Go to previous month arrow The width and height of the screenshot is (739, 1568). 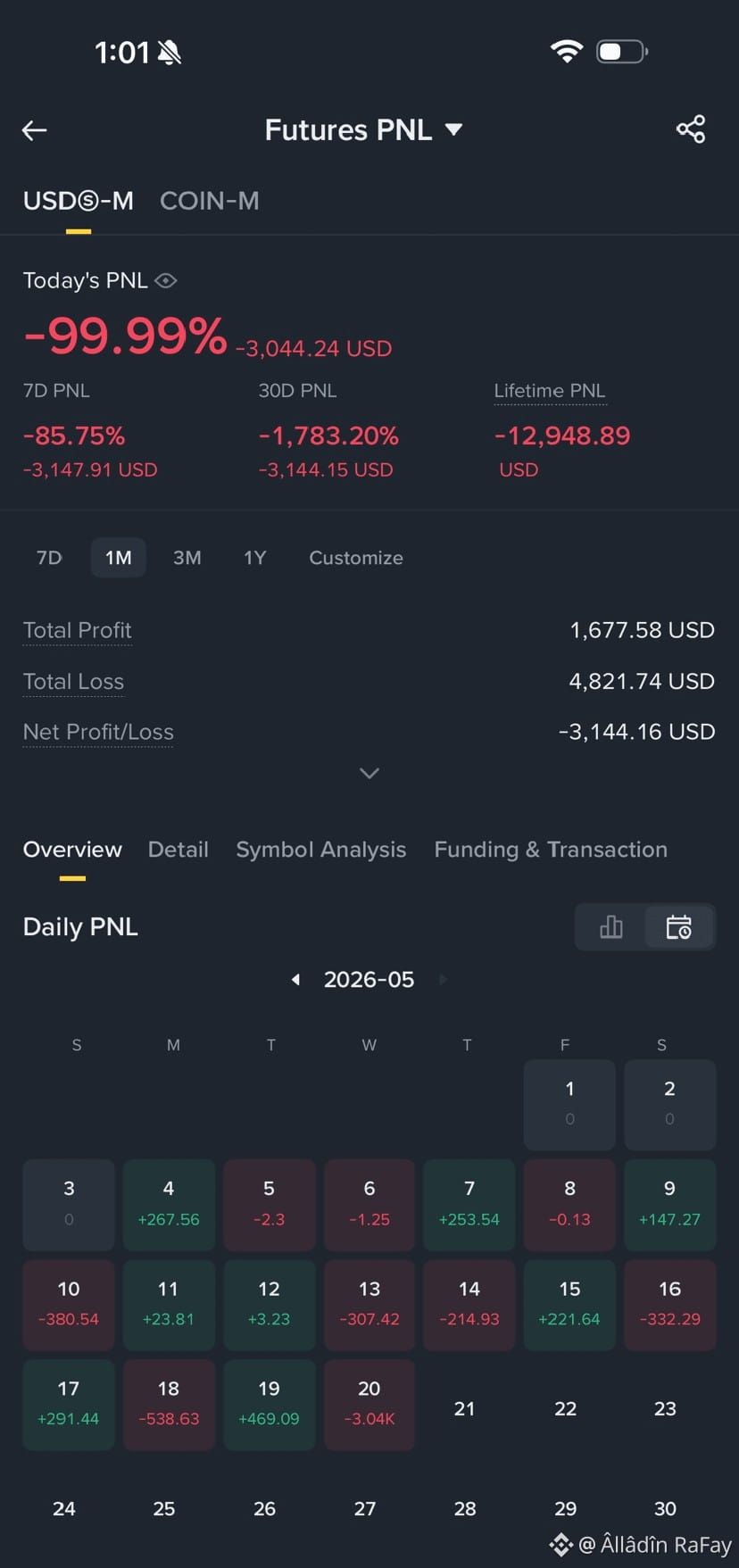(x=295, y=980)
